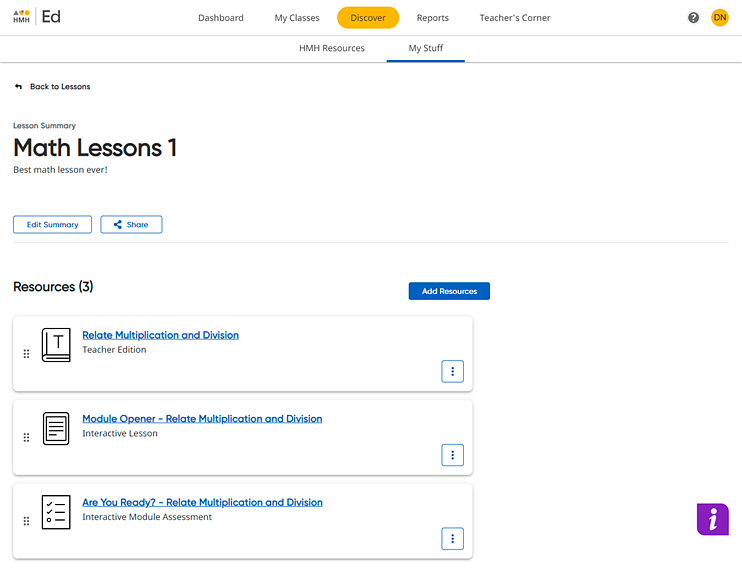742x575 pixels.
Task: Open the DN user profile avatar
Action: pos(720,18)
